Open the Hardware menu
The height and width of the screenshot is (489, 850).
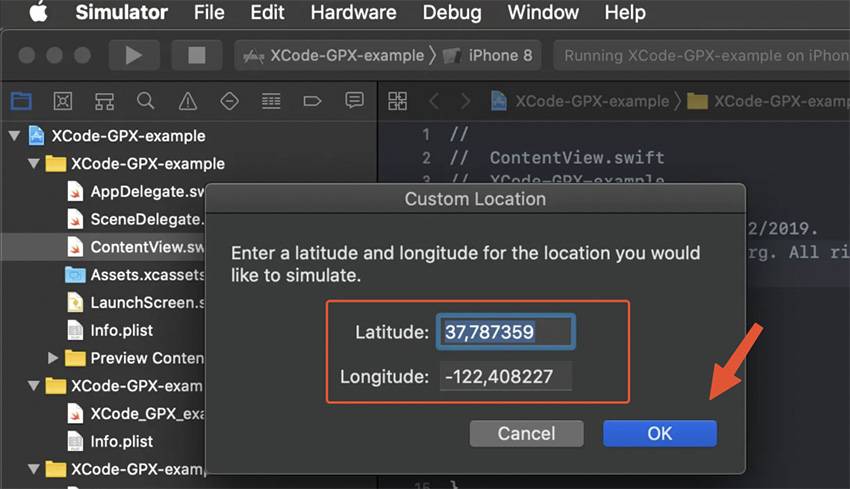(353, 12)
